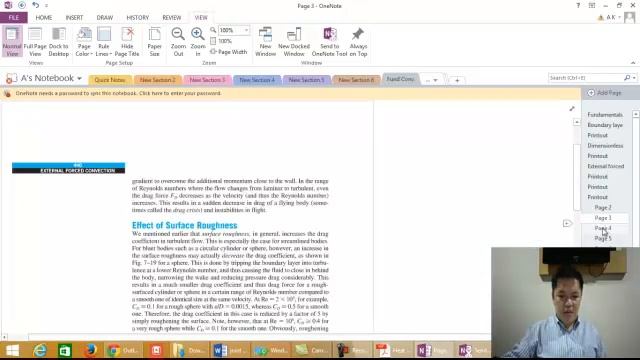Open the zoom percentage combo box
The height and width of the screenshot is (360, 640).
(x=234, y=30)
